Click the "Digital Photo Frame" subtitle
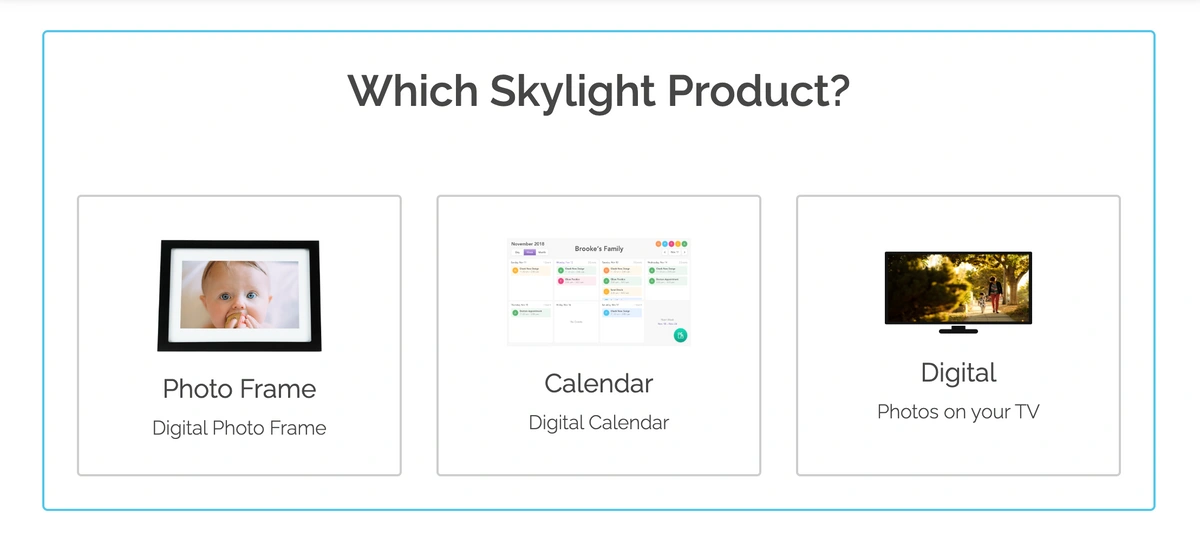 tap(239, 428)
